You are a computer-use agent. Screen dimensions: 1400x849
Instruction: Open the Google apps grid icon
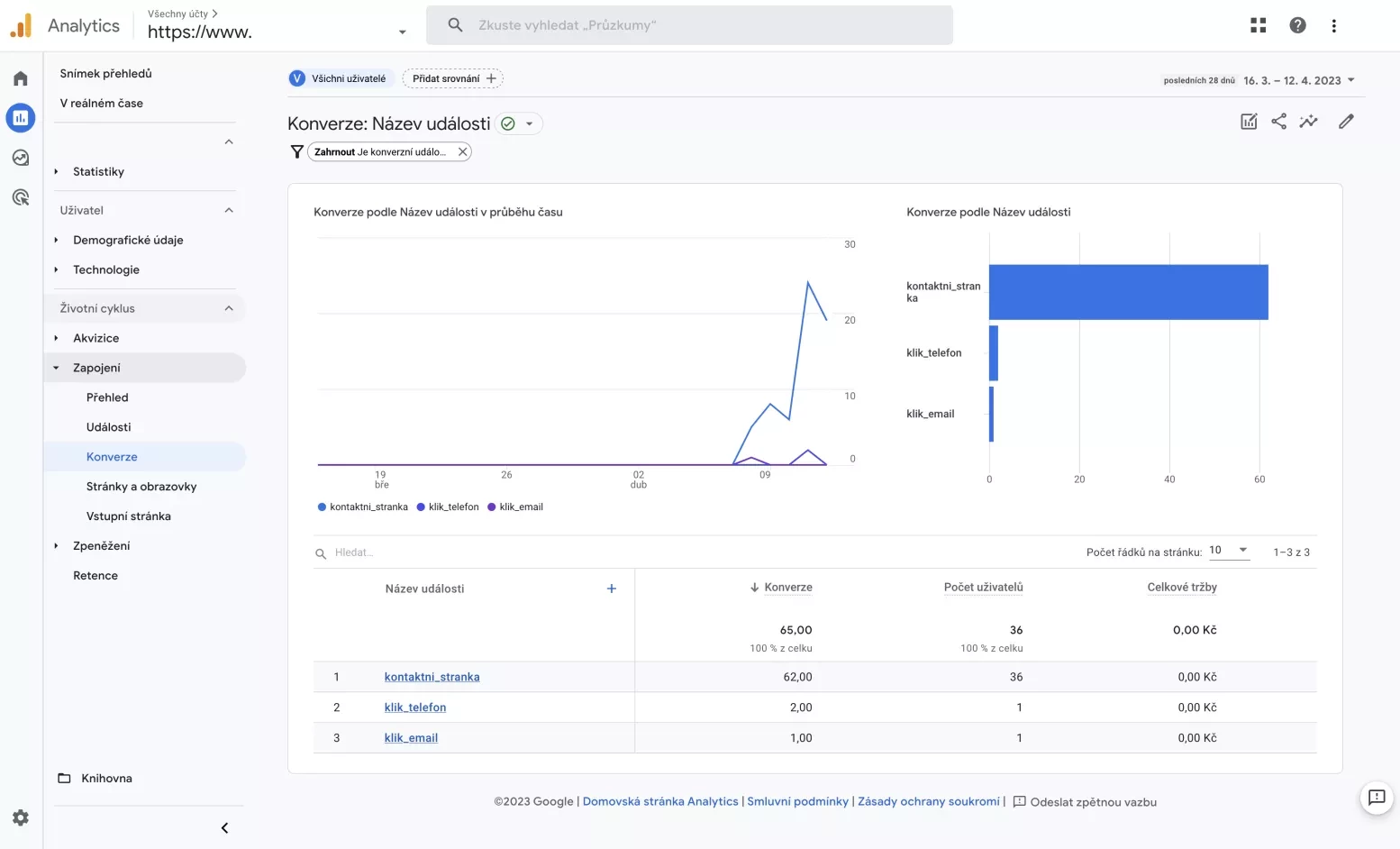pyautogui.click(x=1259, y=25)
